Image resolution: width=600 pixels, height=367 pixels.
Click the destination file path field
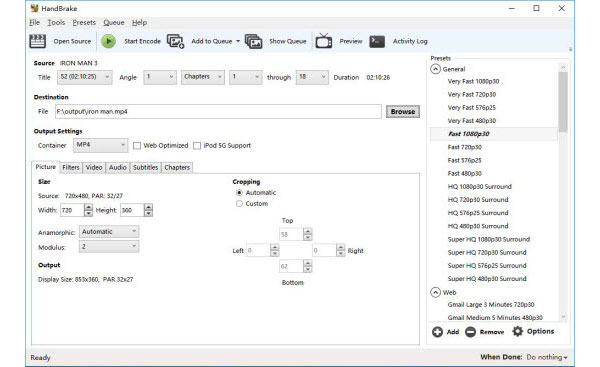(x=218, y=111)
